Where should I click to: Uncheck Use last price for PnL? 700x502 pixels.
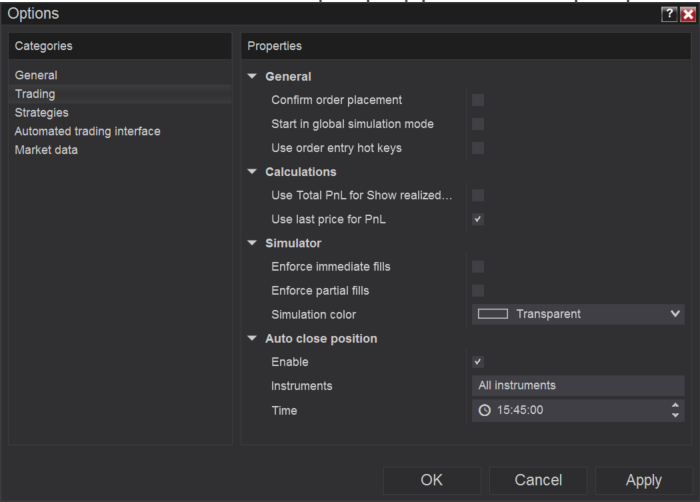click(478, 219)
